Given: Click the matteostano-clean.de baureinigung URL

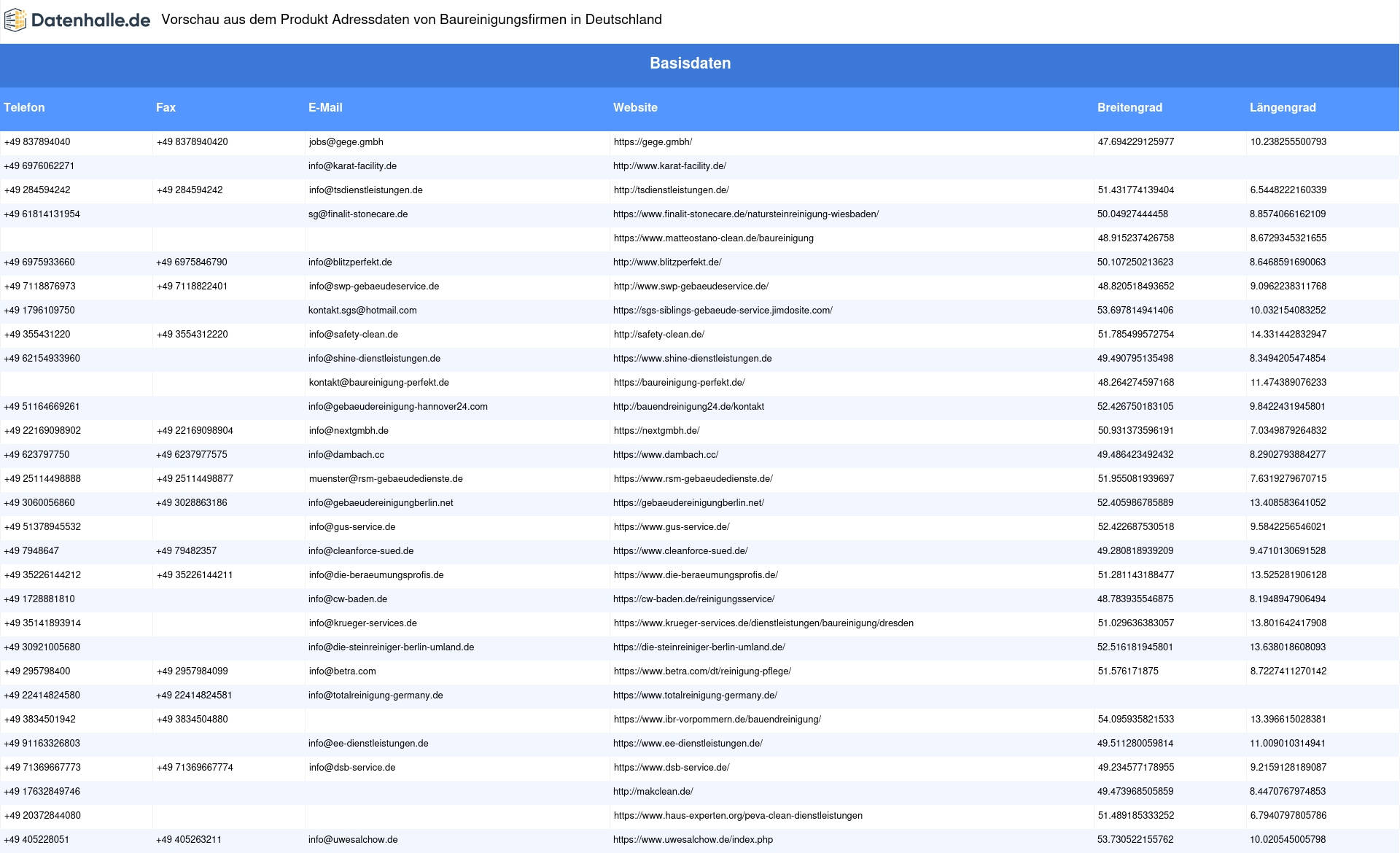Looking at the screenshot, I should click(713, 238).
